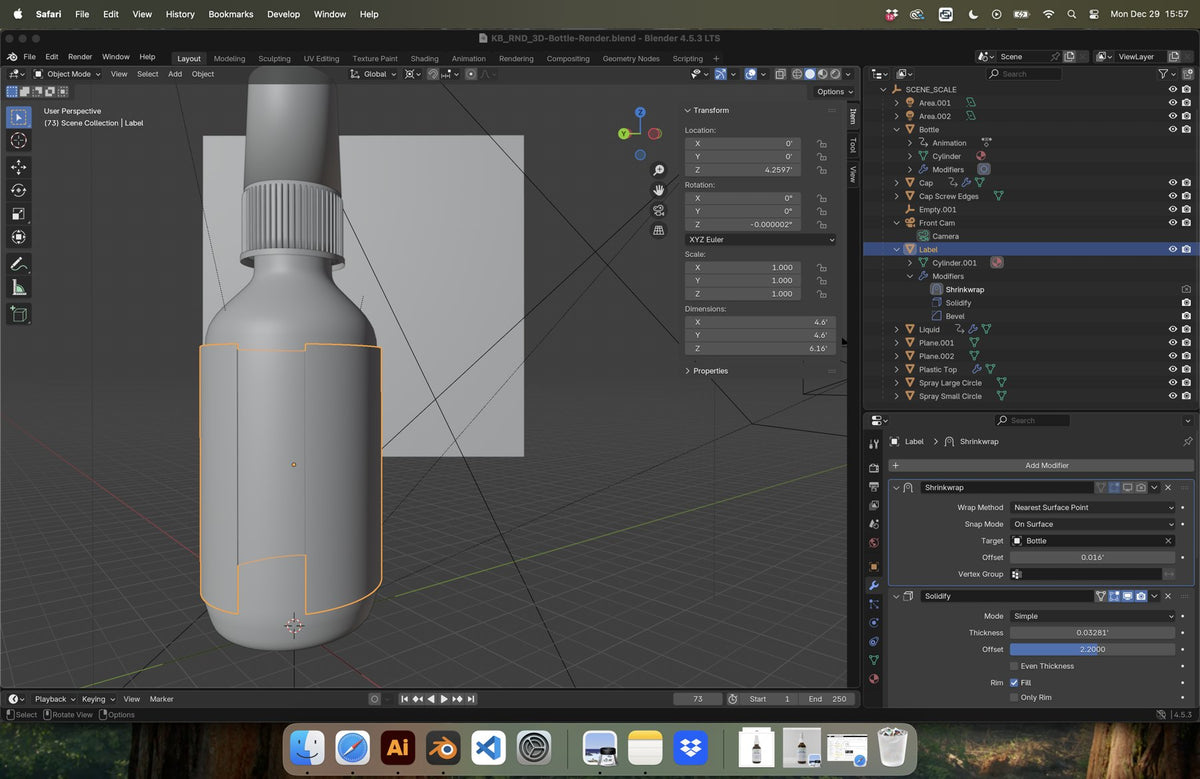1200x779 pixels.
Task: Hide the Bottle object in viewport
Action: point(1172,129)
